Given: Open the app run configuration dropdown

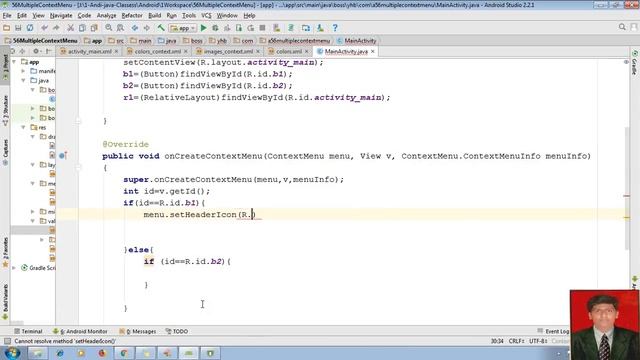Looking at the screenshot, I should coord(183,28).
